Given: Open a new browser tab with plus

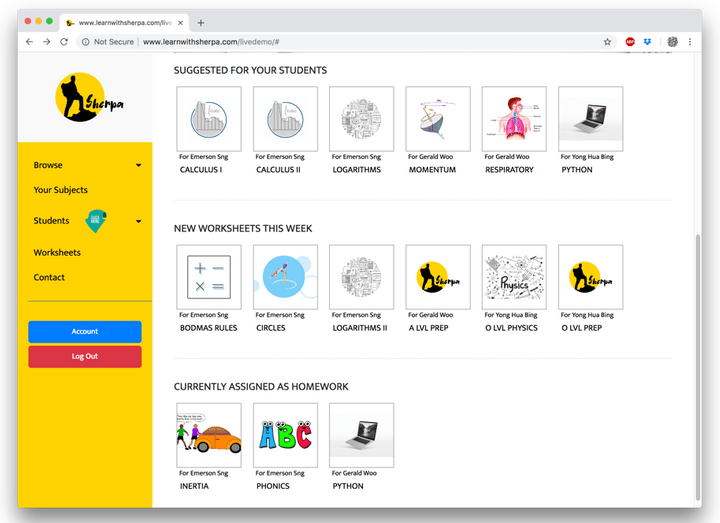Looking at the screenshot, I should tap(201, 22).
